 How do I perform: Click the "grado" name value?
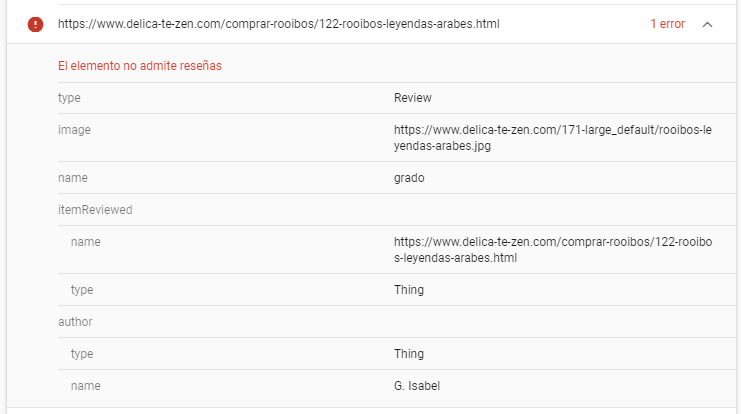click(410, 178)
